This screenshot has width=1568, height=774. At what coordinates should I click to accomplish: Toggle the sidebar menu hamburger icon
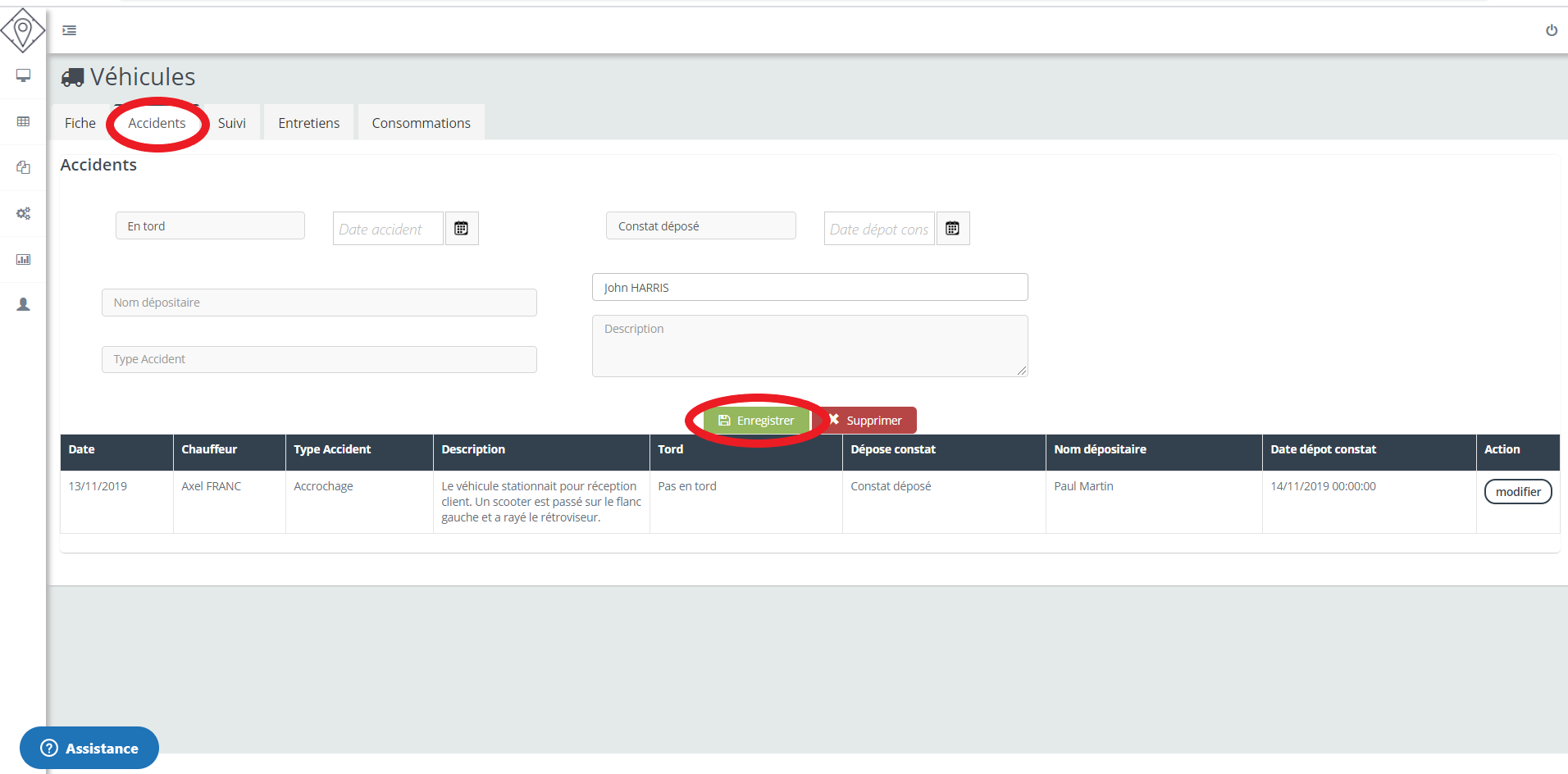(x=70, y=30)
